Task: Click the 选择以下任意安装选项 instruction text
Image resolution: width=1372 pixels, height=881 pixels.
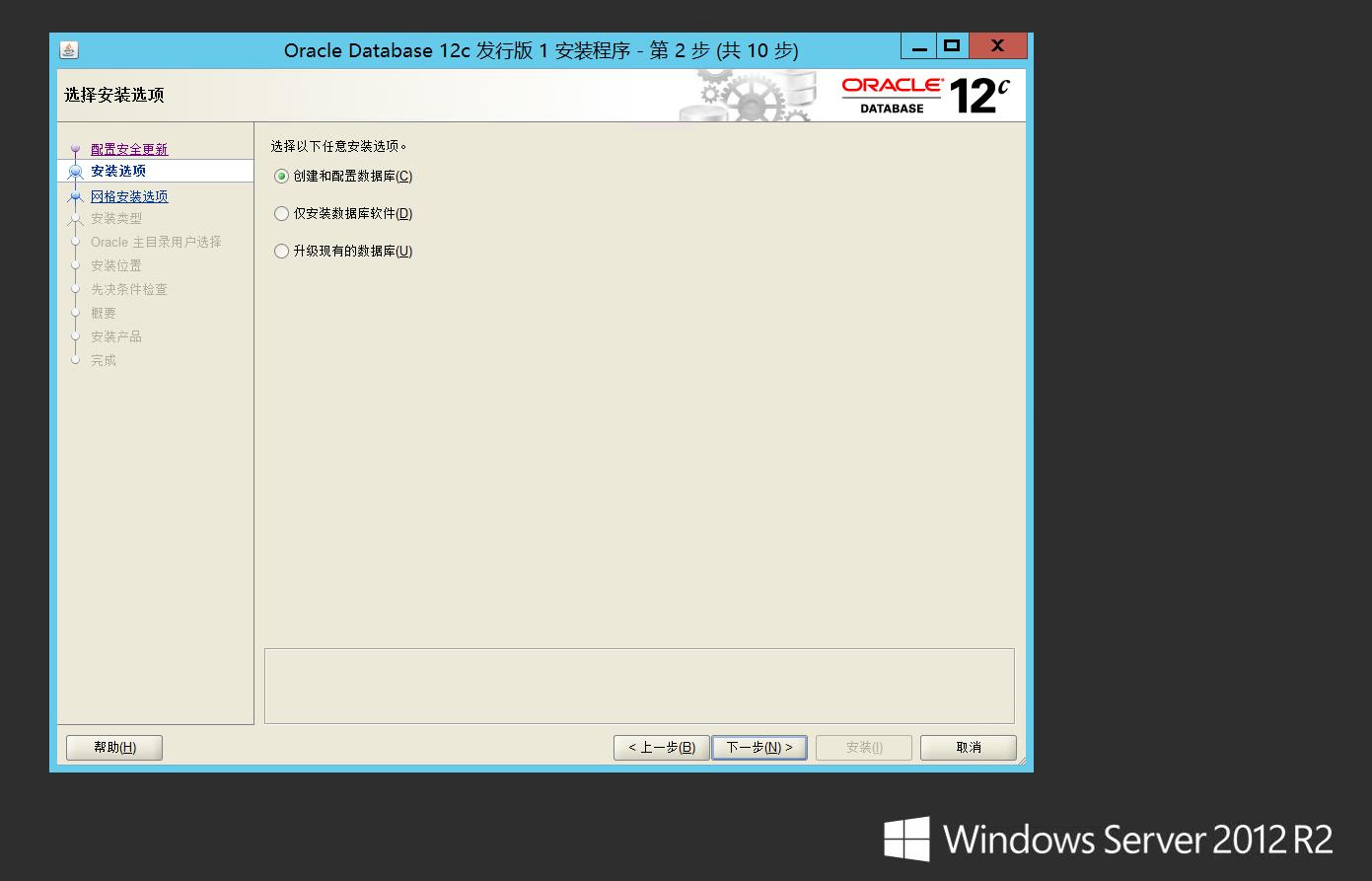Action: (x=339, y=146)
